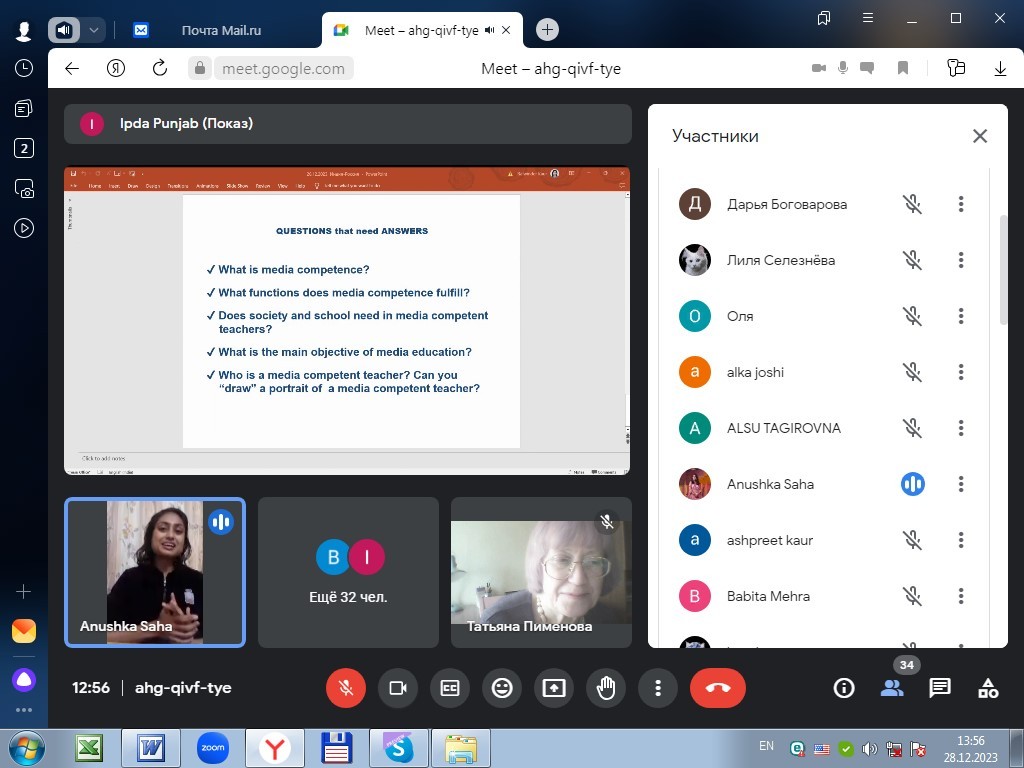Click the raise hand icon
Image resolution: width=1024 pixels, height=768 pixels.
click(606, 688)
